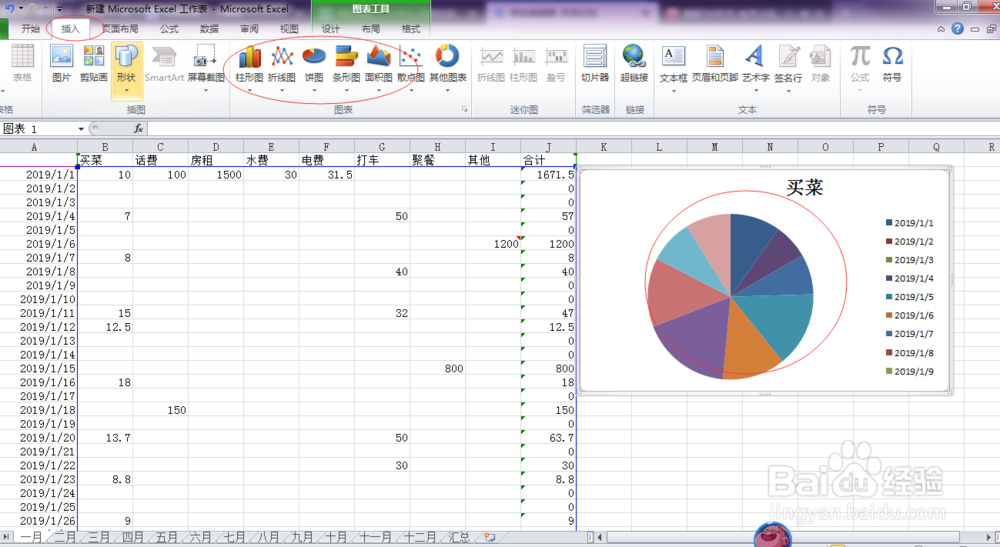Click the legend entry 2019/1/9
Screen dimensions: 1000x547
[909, 372]
